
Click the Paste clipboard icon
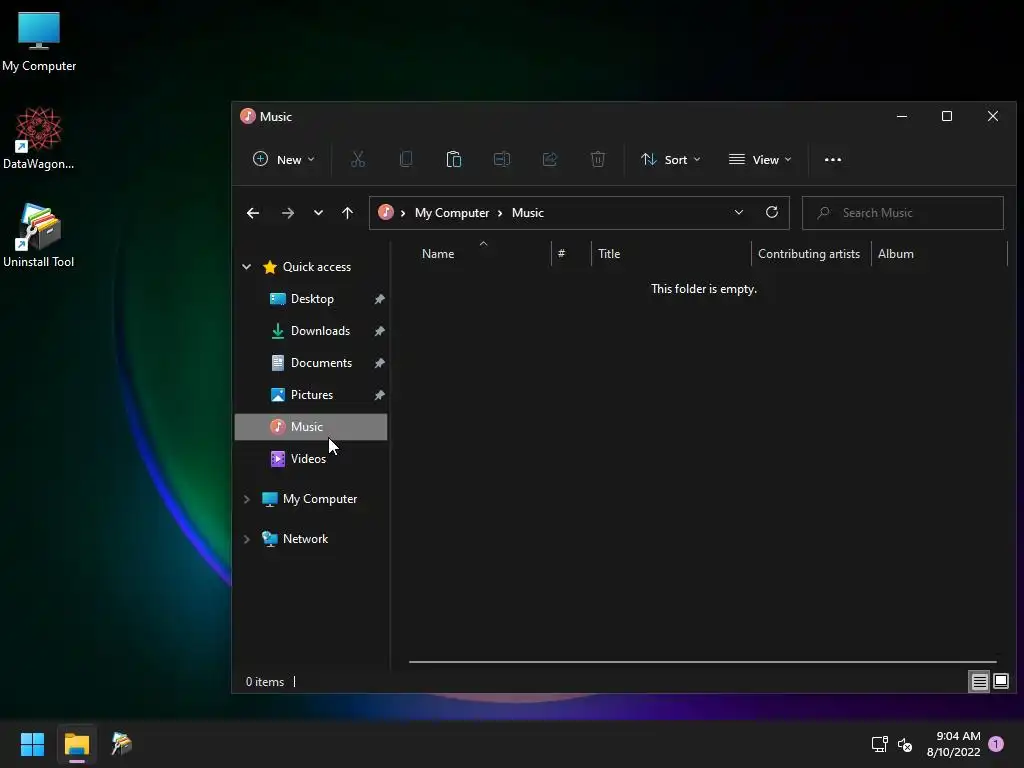coord(454,159)
